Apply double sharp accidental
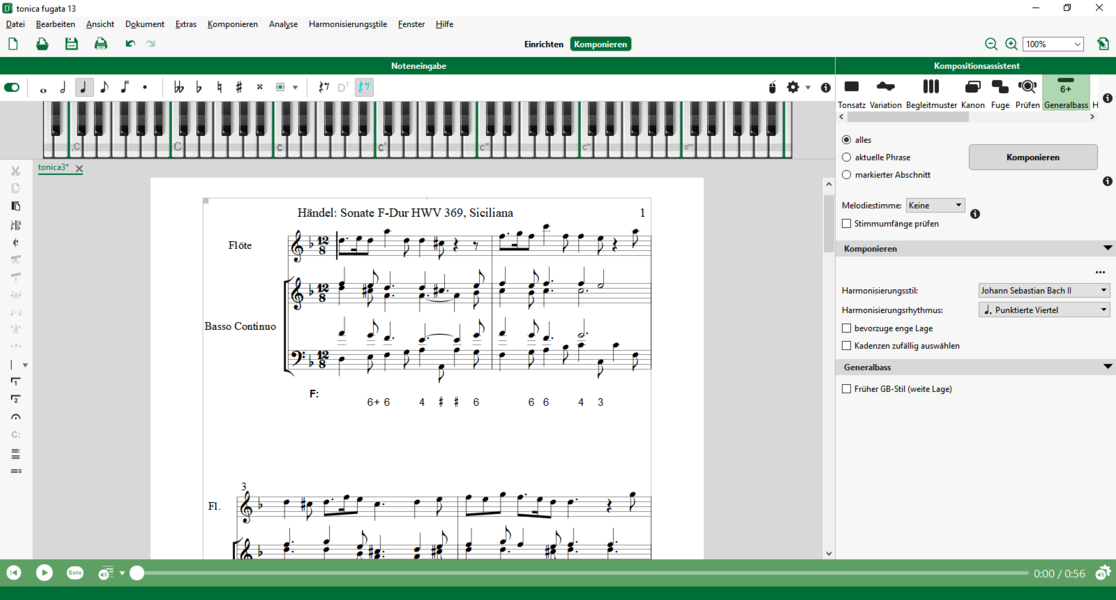 pos(260,88)
